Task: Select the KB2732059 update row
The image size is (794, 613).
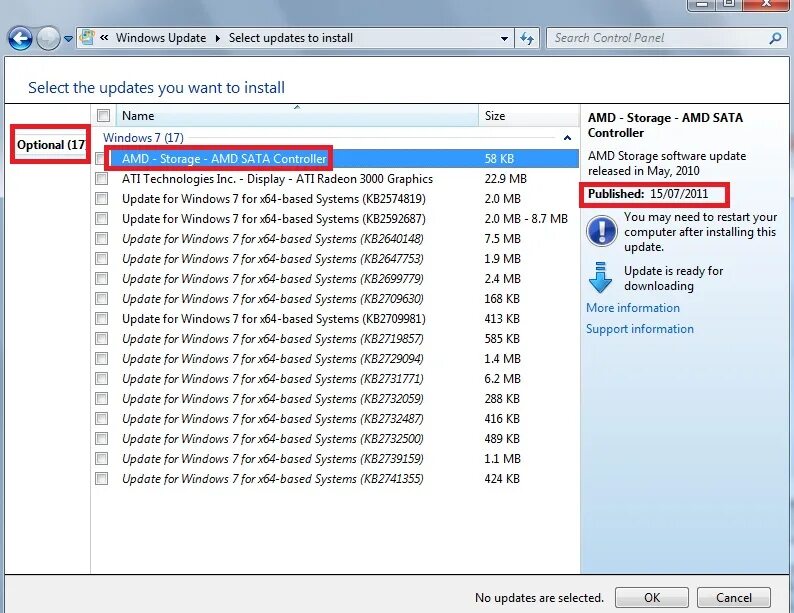Action: click(336, 399)
